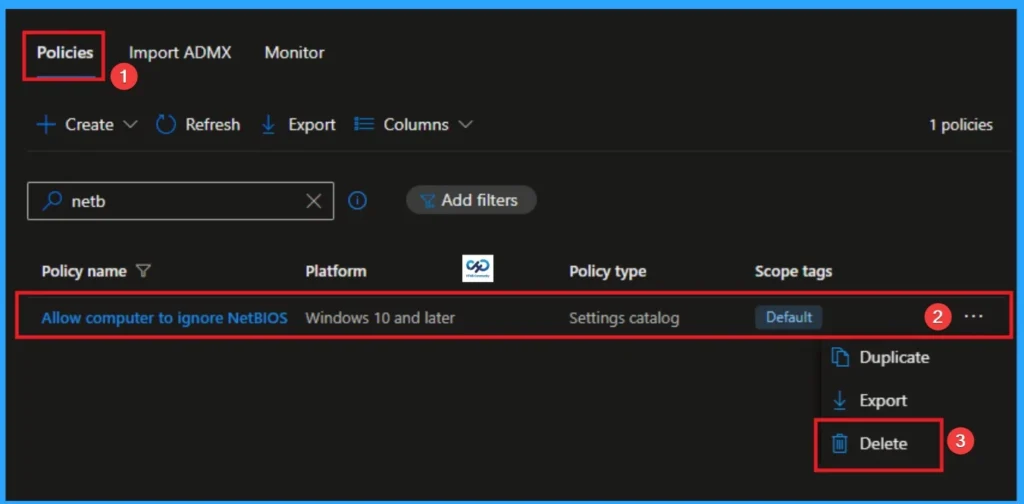Click the Refresh button label
Screen dimensions: 1024x504
pyautogui.click(x=212, y=125)
